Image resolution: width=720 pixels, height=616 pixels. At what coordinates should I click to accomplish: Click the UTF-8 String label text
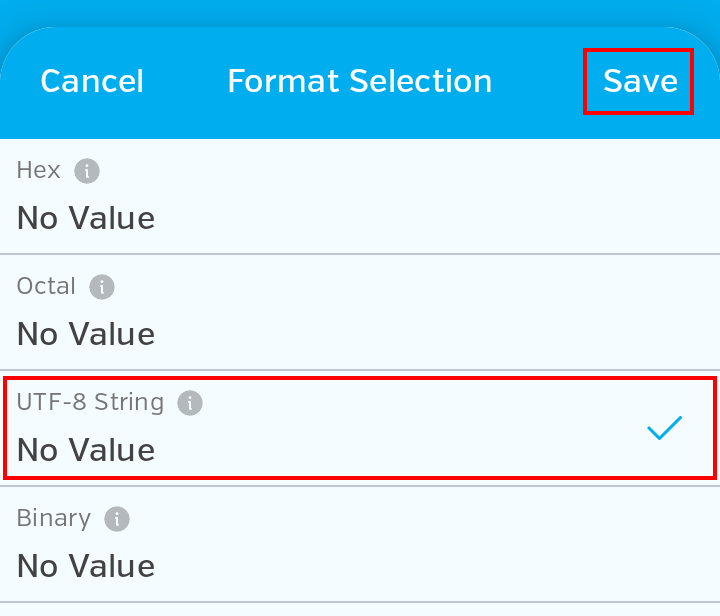pos(90,402)
